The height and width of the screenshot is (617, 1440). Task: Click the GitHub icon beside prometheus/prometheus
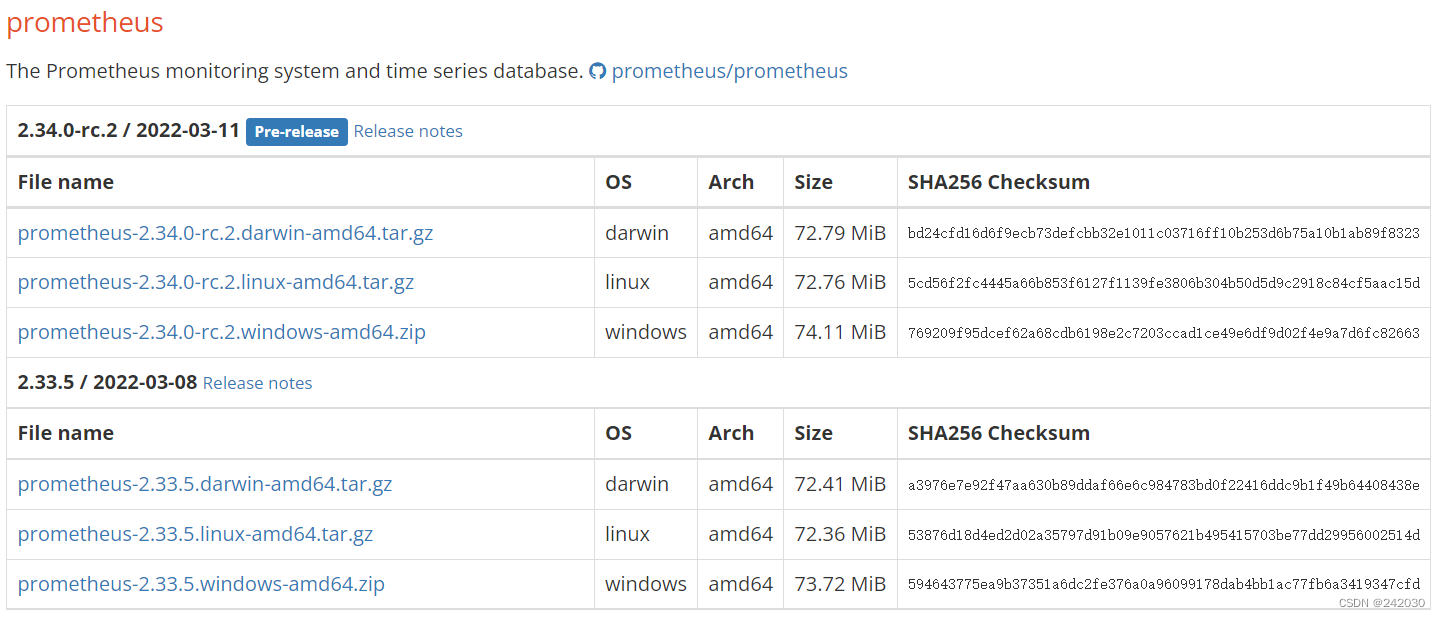[597, 72]
